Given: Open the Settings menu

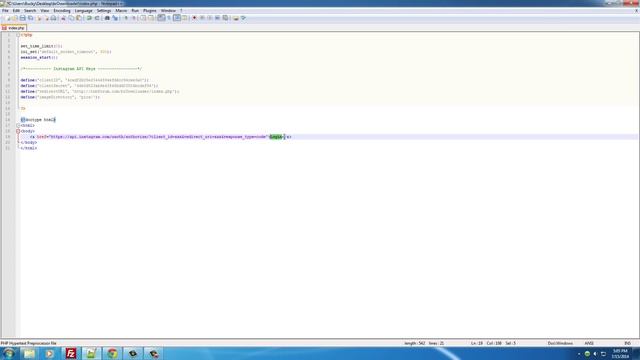Looking at the screenshot, I should (104, 11).
